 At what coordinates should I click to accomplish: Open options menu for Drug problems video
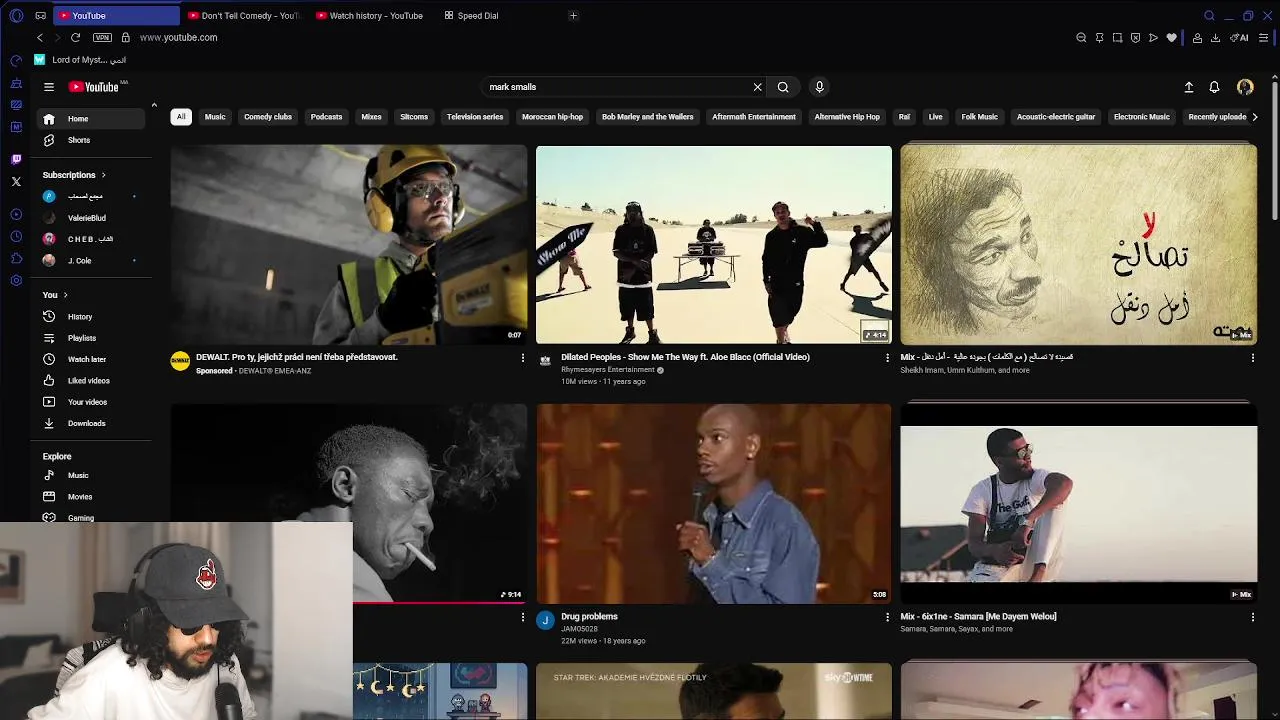(x=887, y=618)
